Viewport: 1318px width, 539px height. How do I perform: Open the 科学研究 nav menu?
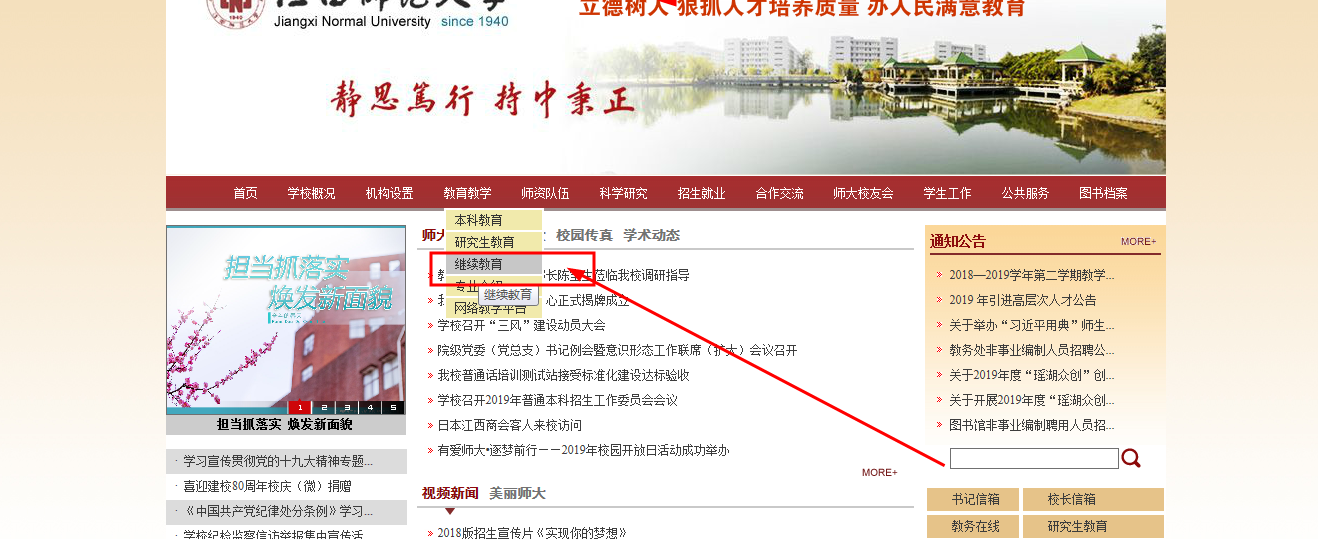(624, 193)
